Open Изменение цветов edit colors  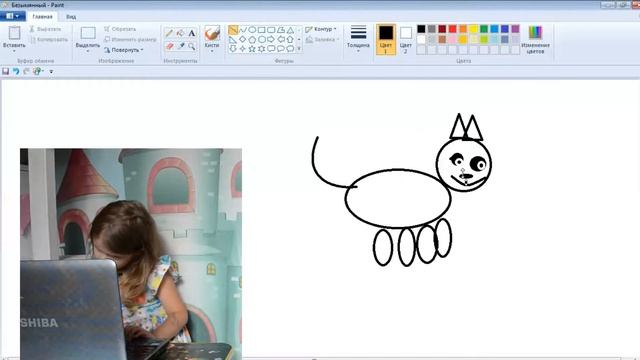click(x=535, y=39)
